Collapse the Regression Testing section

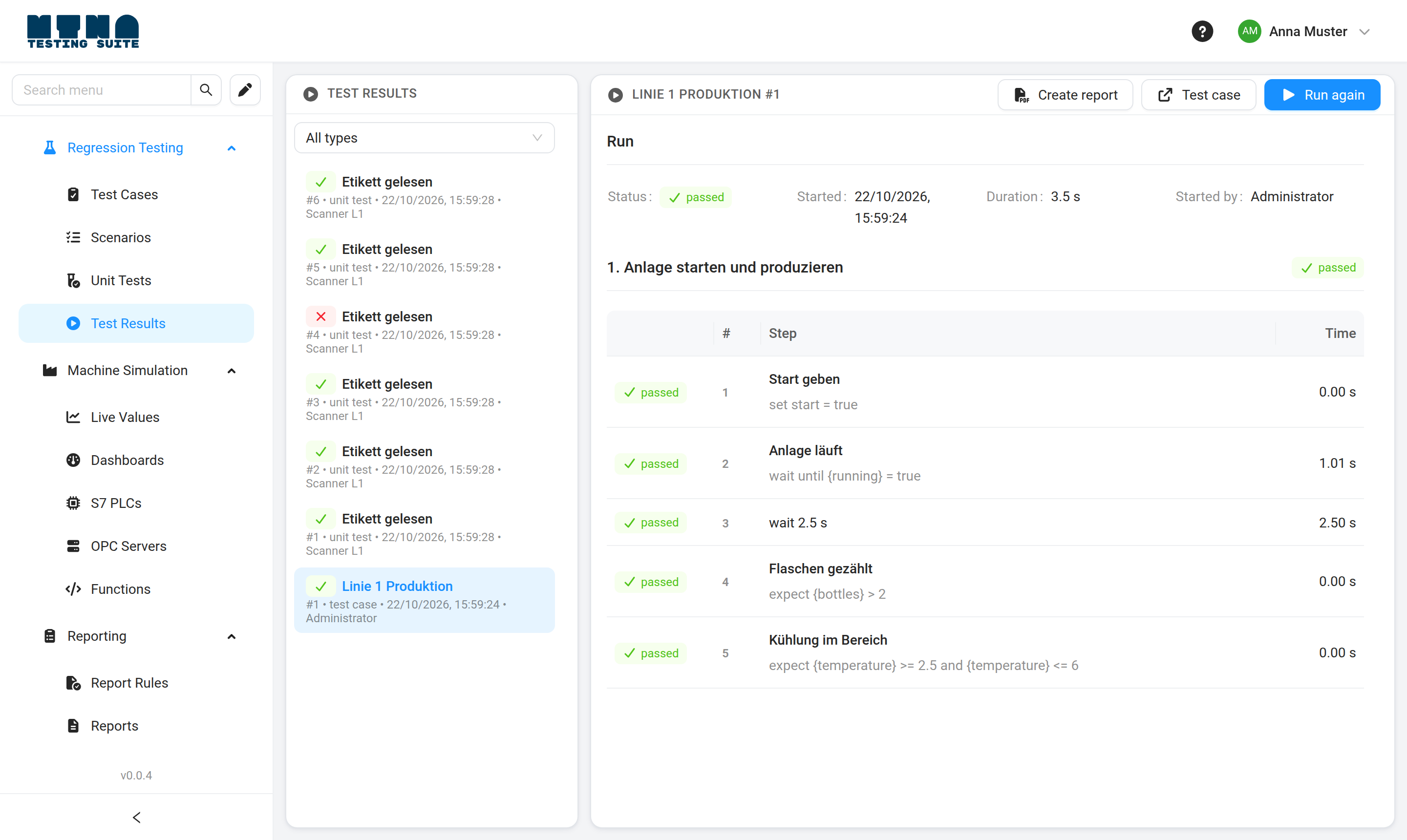click(x=232, y=148)
